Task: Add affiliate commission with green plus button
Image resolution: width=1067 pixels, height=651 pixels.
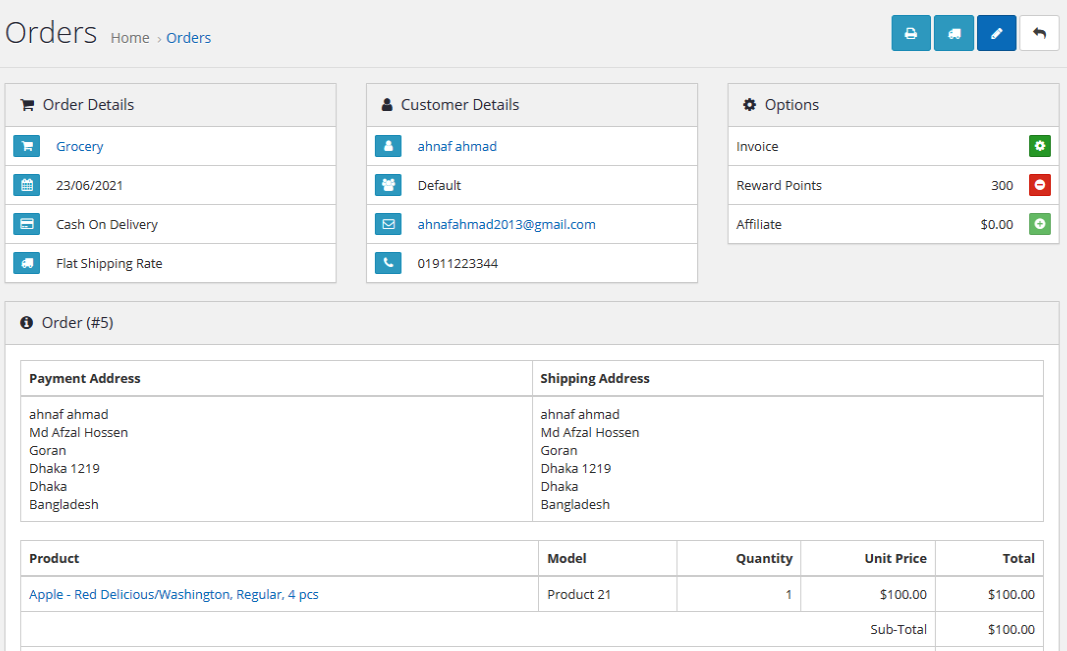Action: pyautogui.click(x=1040, y=224)
